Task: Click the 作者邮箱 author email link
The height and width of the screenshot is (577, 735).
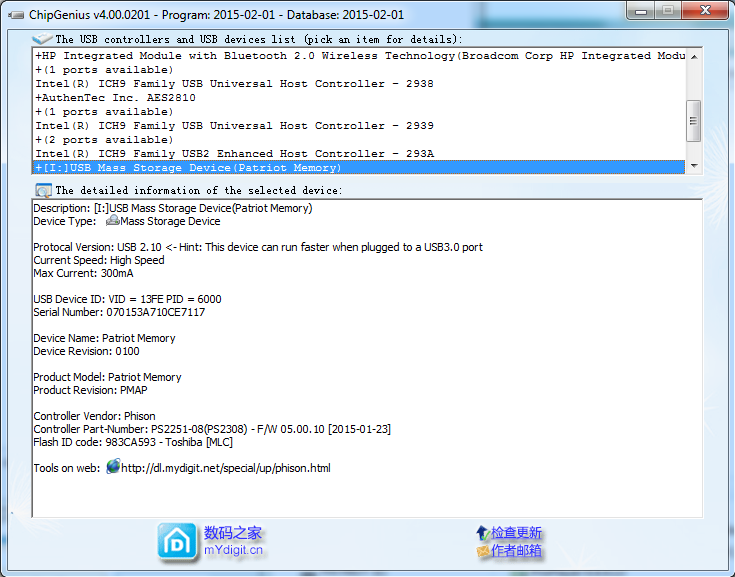Action: click(x=516, y=550)
